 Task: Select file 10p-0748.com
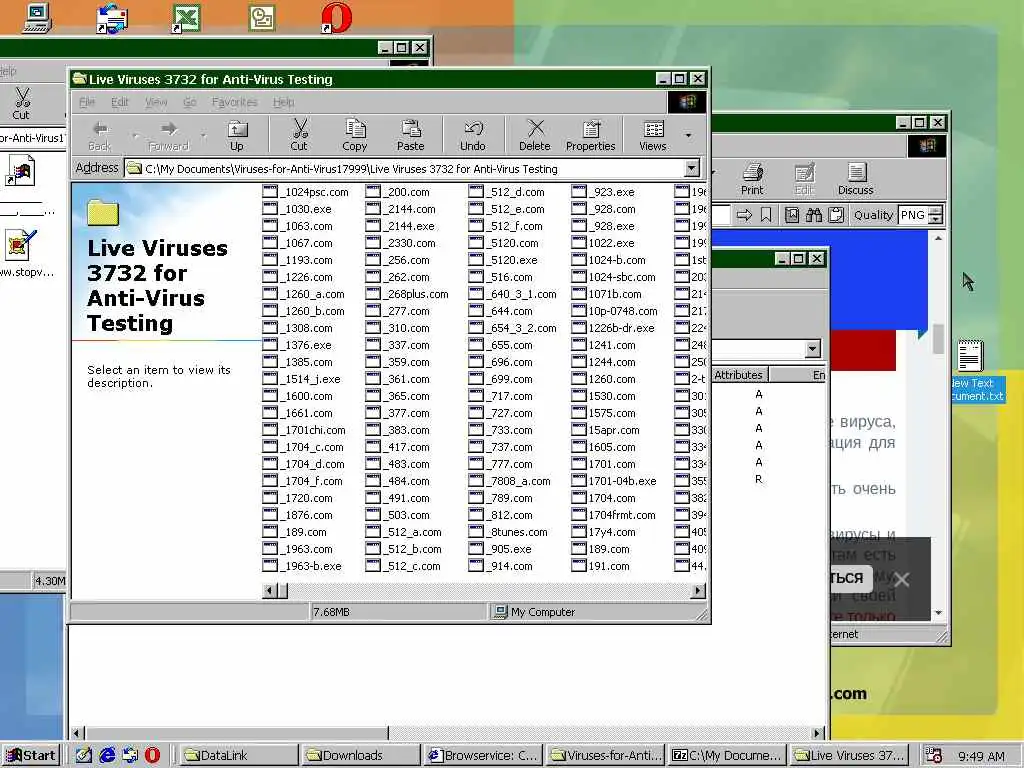pyautogui.click(x=615, y=311)
